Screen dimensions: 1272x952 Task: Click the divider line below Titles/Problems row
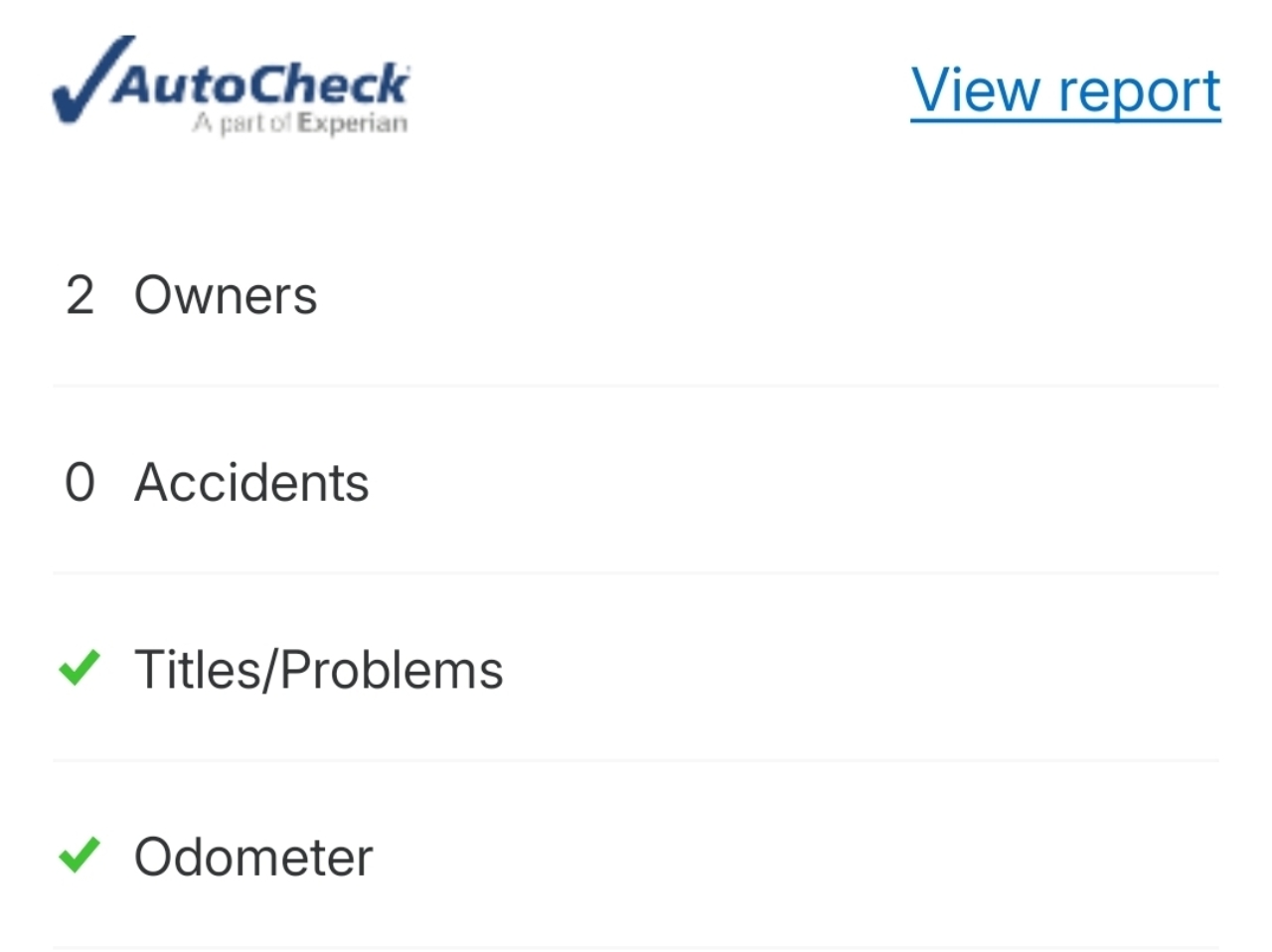[x=636, y=760]
